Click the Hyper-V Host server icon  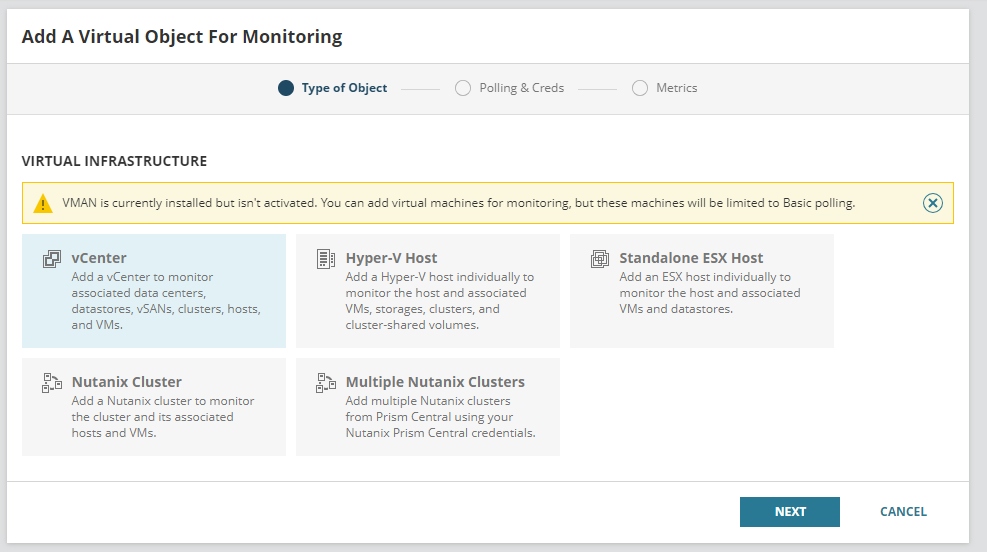tap(325, 259)
